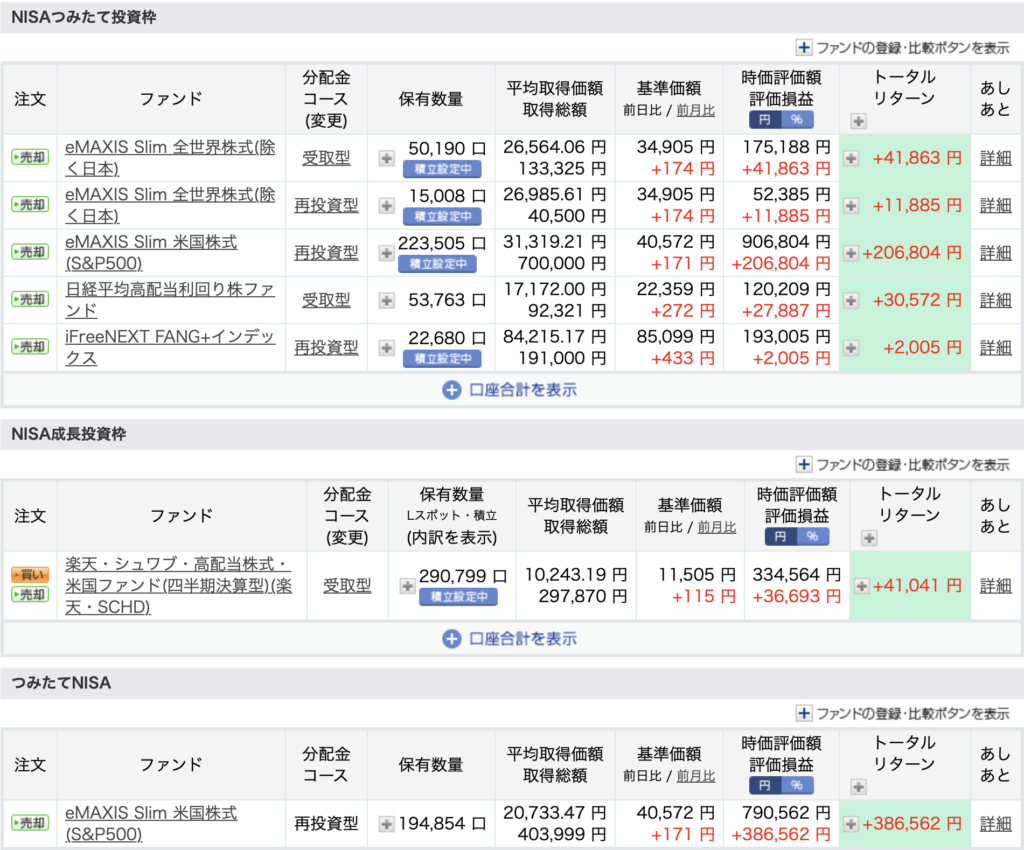Click 受取型 course link on 楽天・SCHD row

pos(347,585)
